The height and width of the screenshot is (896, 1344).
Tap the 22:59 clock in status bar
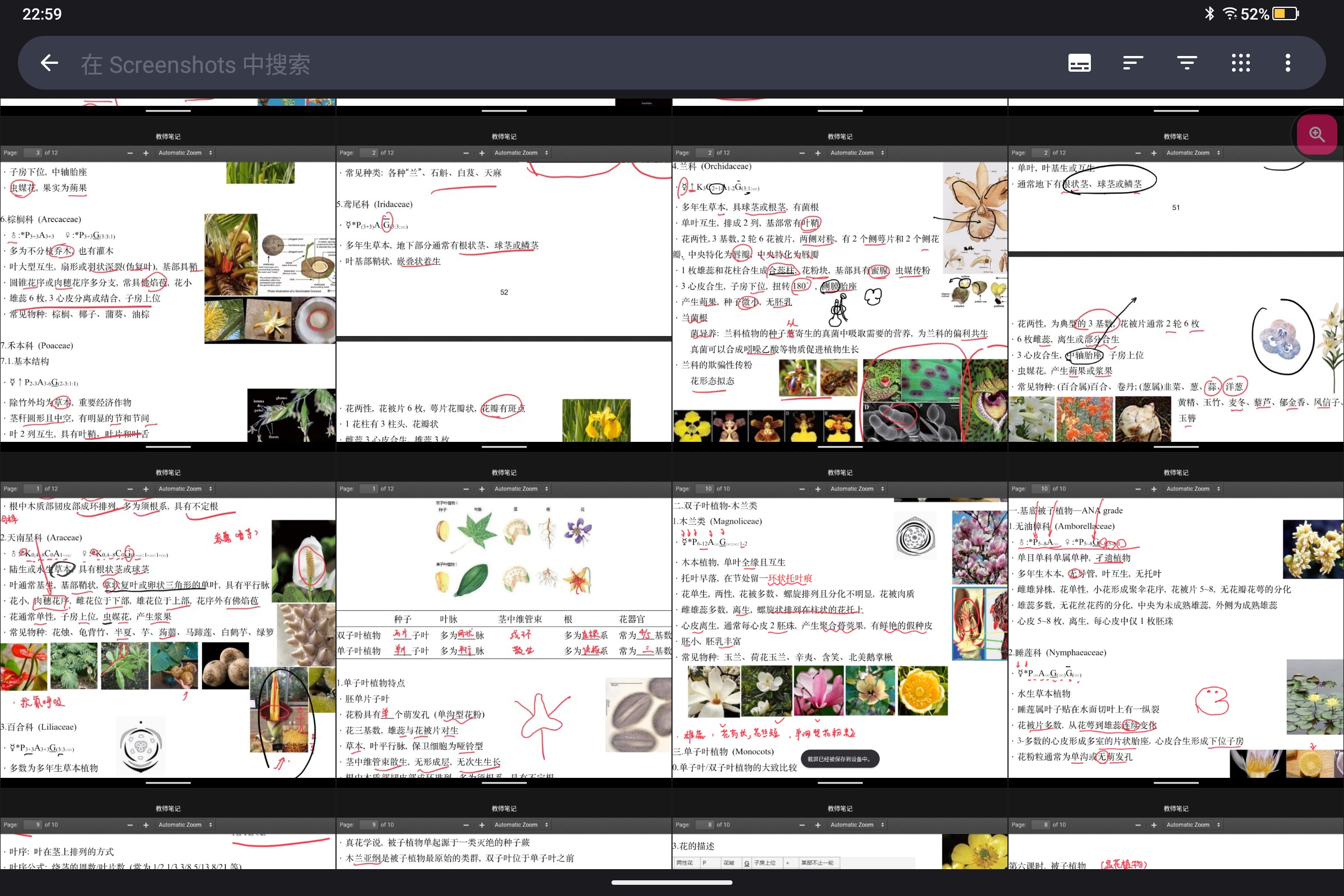[41, 13]
